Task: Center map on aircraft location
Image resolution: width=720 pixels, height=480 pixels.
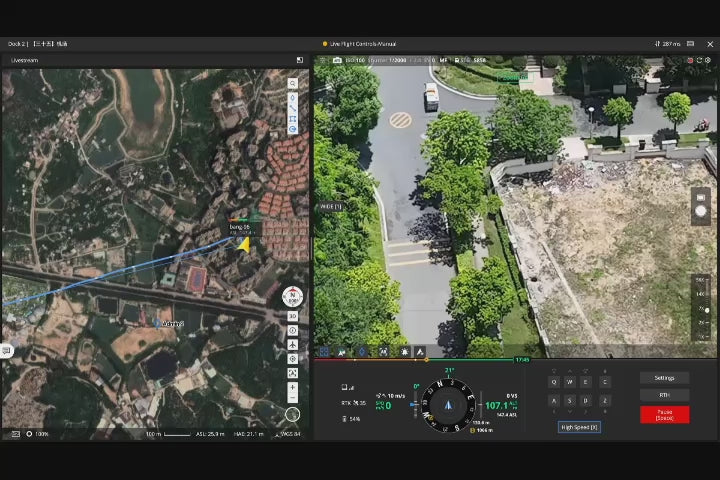Action: (293, 344)
